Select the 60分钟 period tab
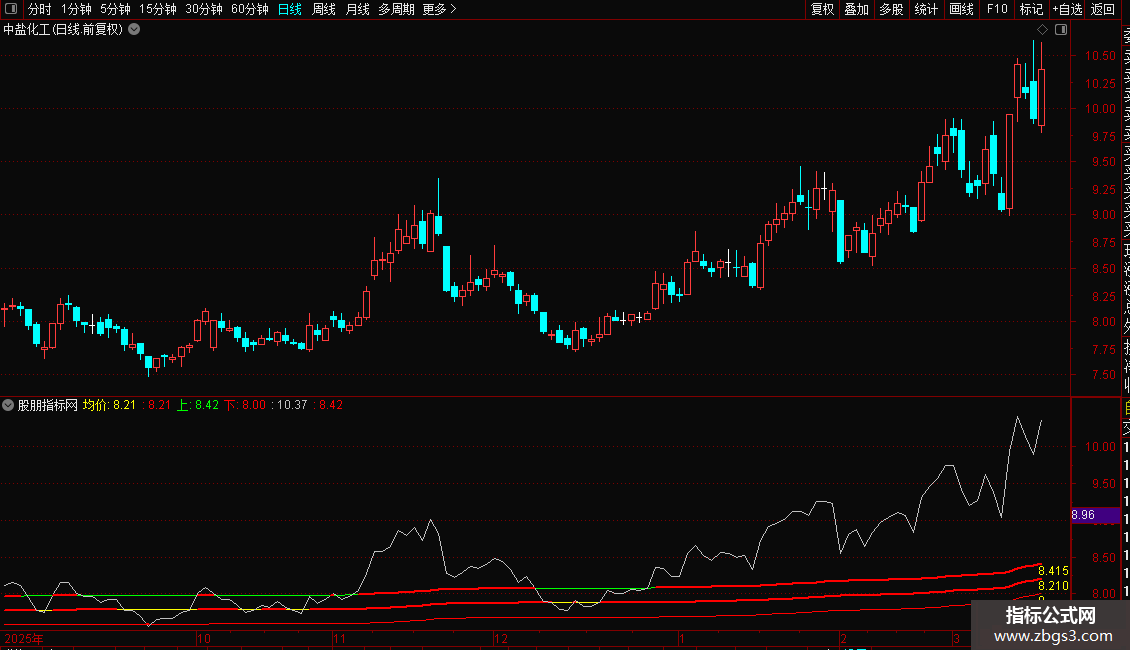The image size is (1130, 650). tap(250, 9)
